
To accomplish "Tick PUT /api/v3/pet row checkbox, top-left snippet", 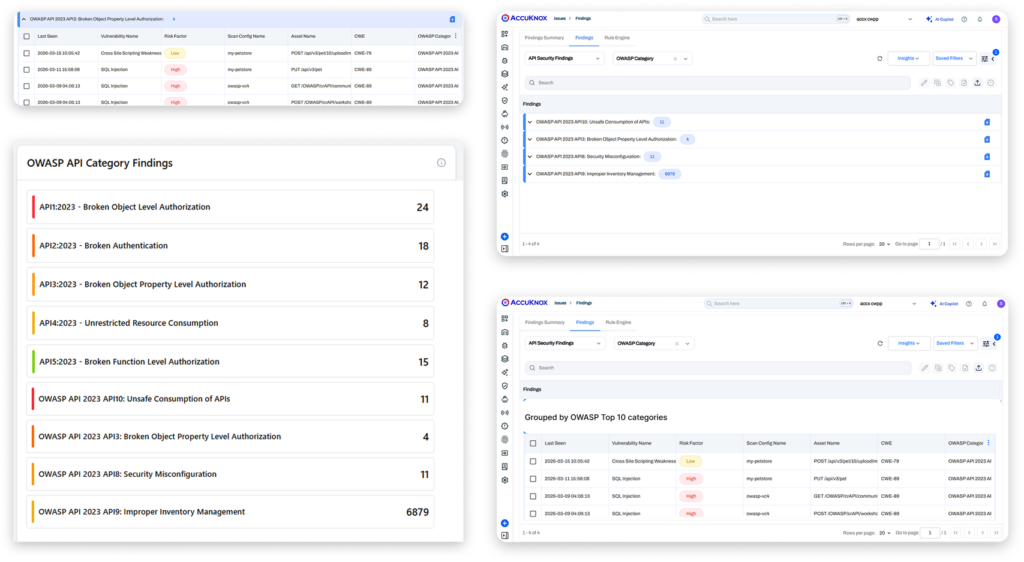I will coord(27,69).
